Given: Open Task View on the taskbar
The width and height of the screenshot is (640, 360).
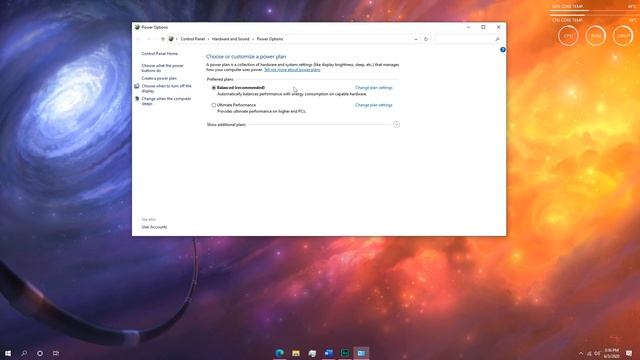Looking at the screenshot, I should tap(56, 353).
